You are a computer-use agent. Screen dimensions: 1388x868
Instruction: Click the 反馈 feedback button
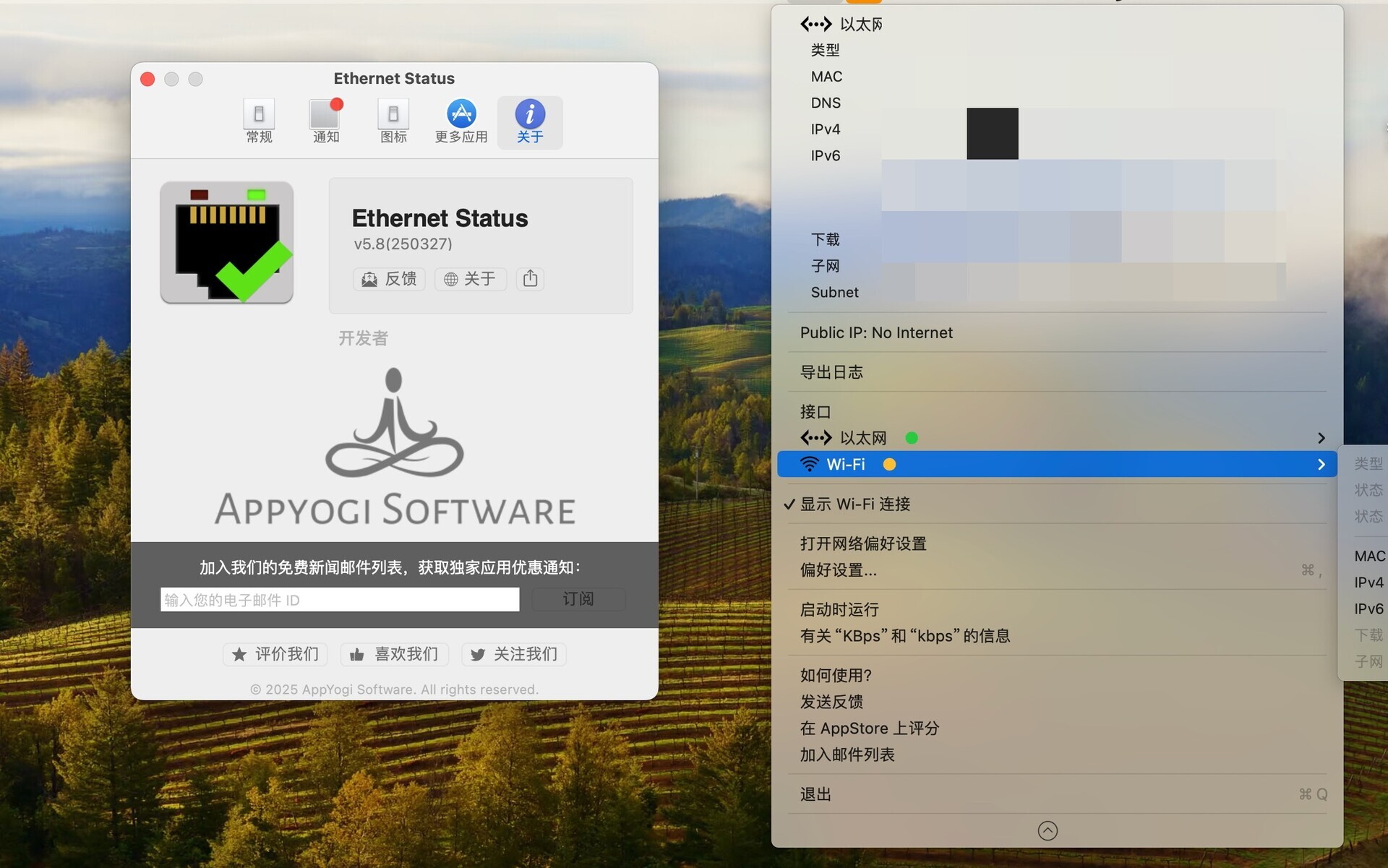389,279
